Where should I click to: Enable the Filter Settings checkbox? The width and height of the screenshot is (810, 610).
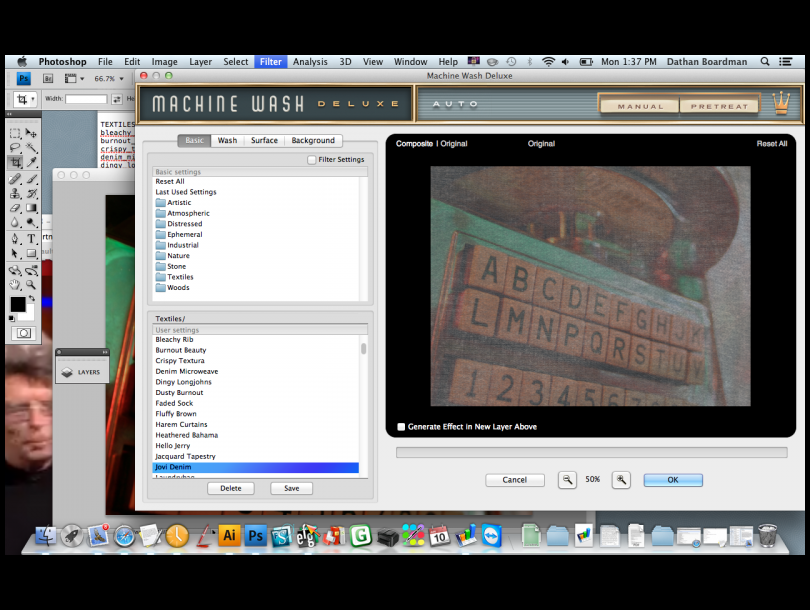point(311,160)
